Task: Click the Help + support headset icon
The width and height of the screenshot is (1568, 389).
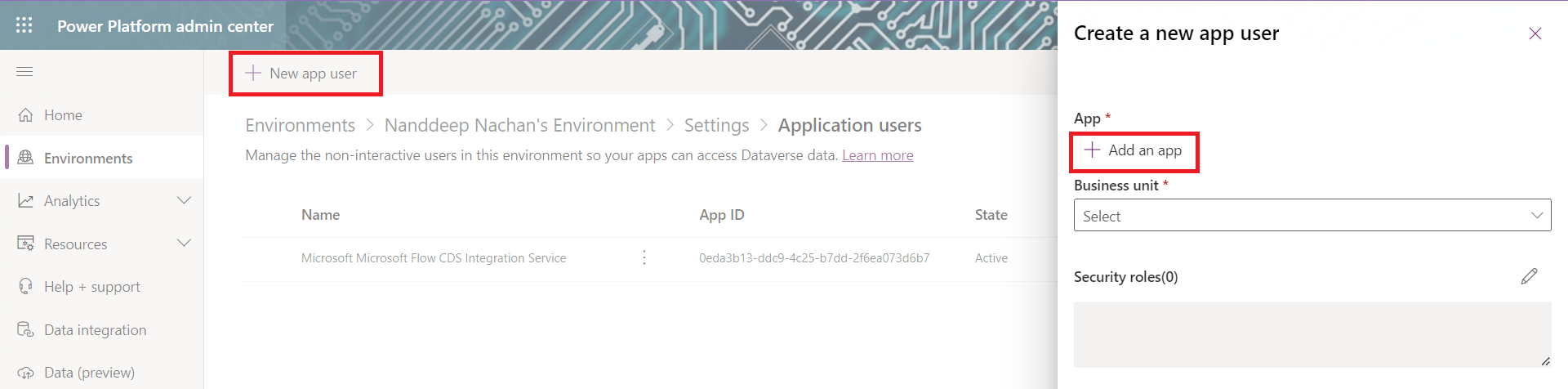Action: tap(26, 287)
